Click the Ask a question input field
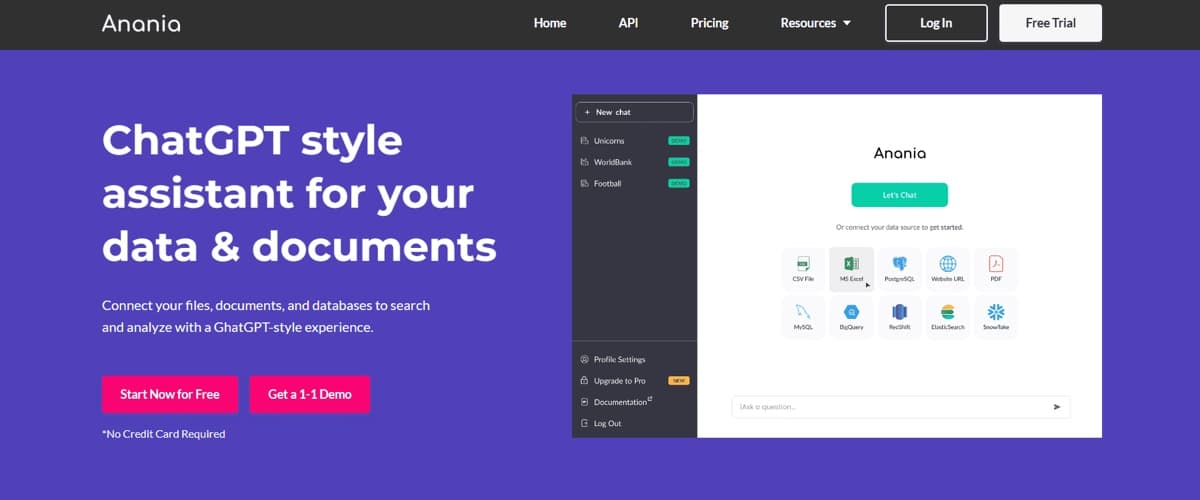 coord(900,407)
